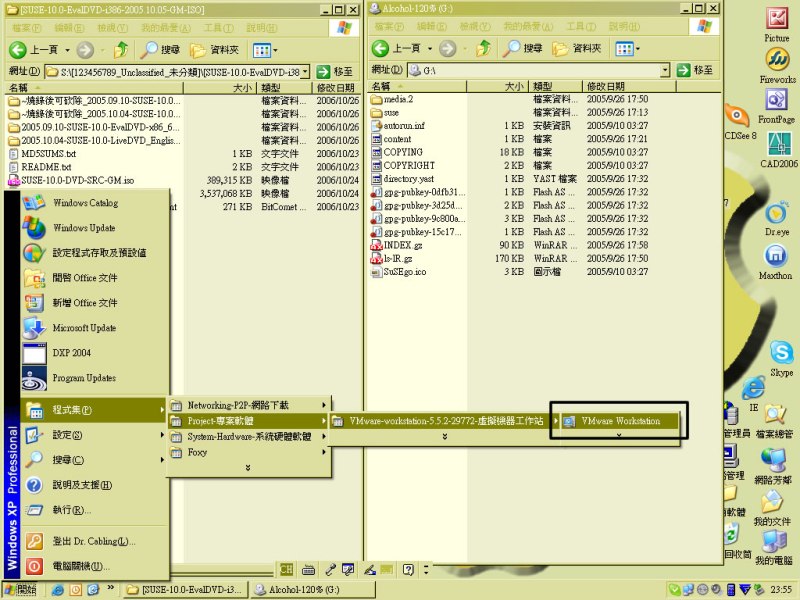Open the 搜尋(C) search submenu
Image resolution: width=800 pixels, height=600 pixels.
coord(95,460)
